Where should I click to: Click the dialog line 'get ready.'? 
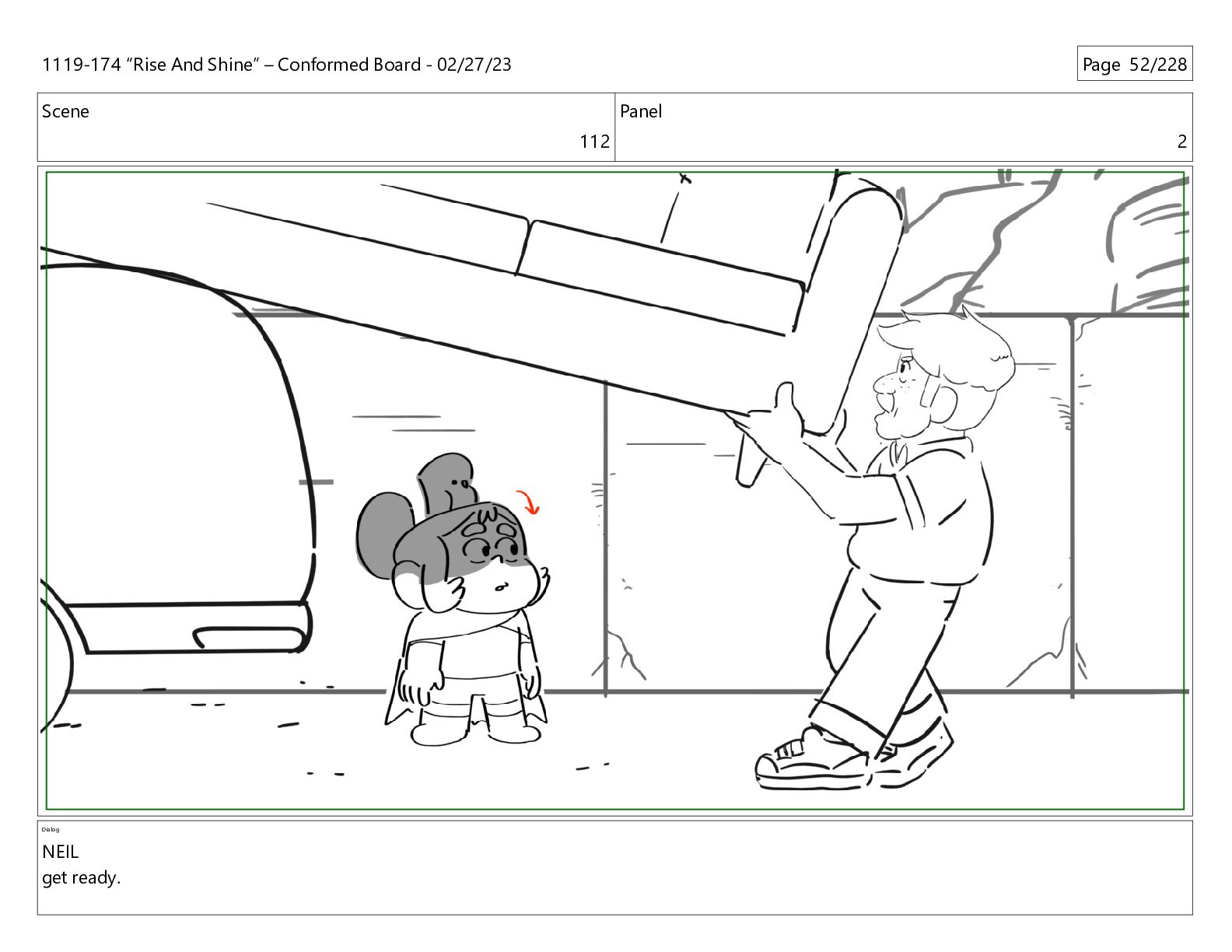click(x=82, y=878)
